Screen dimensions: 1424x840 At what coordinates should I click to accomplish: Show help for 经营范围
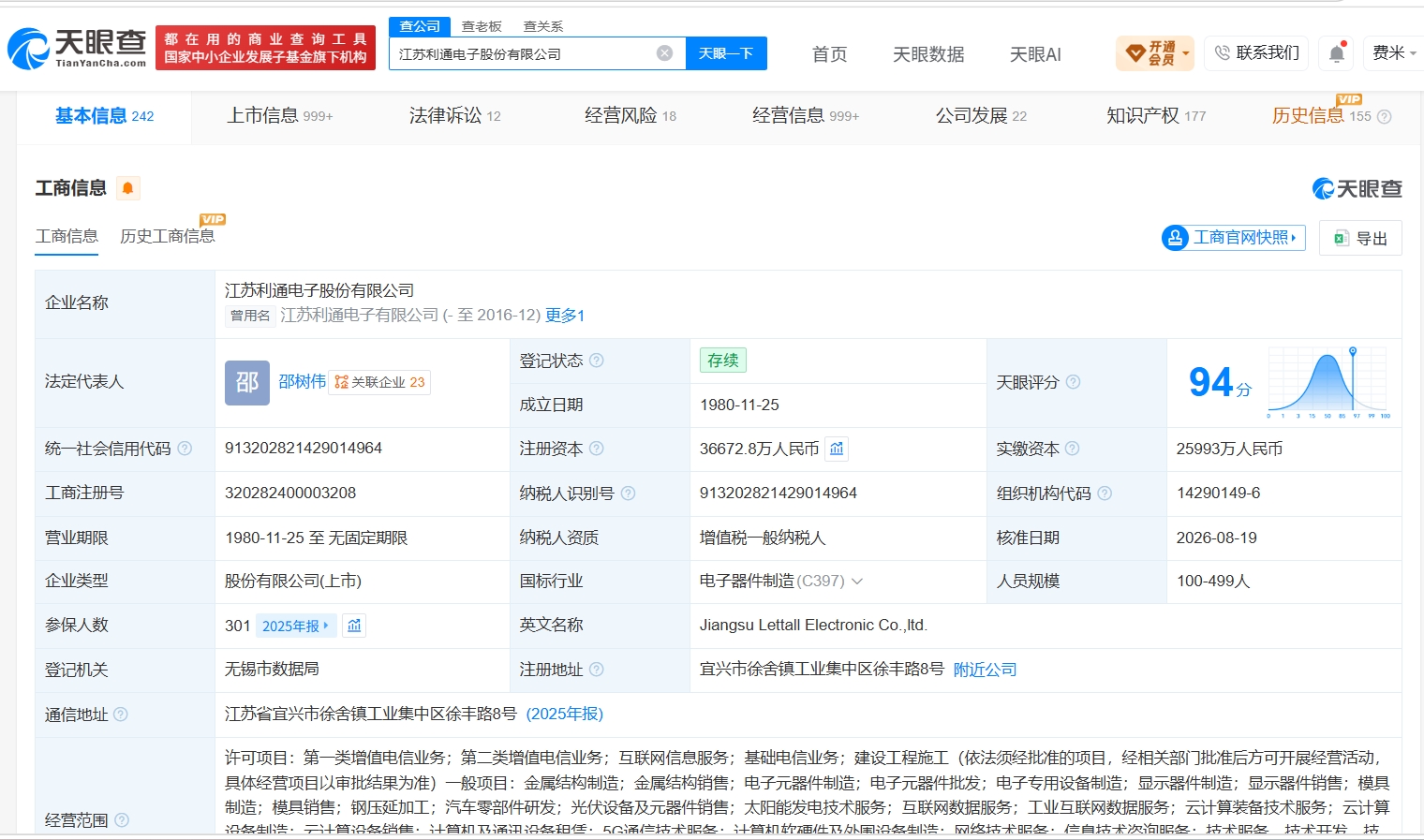(122, 820)
